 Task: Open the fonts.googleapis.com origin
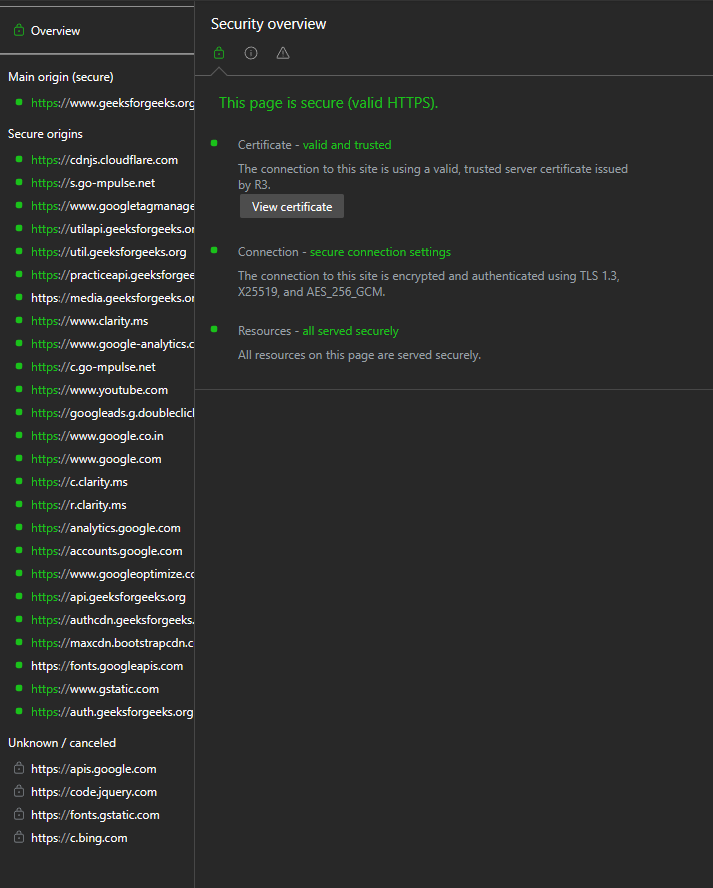click(107, 666)
